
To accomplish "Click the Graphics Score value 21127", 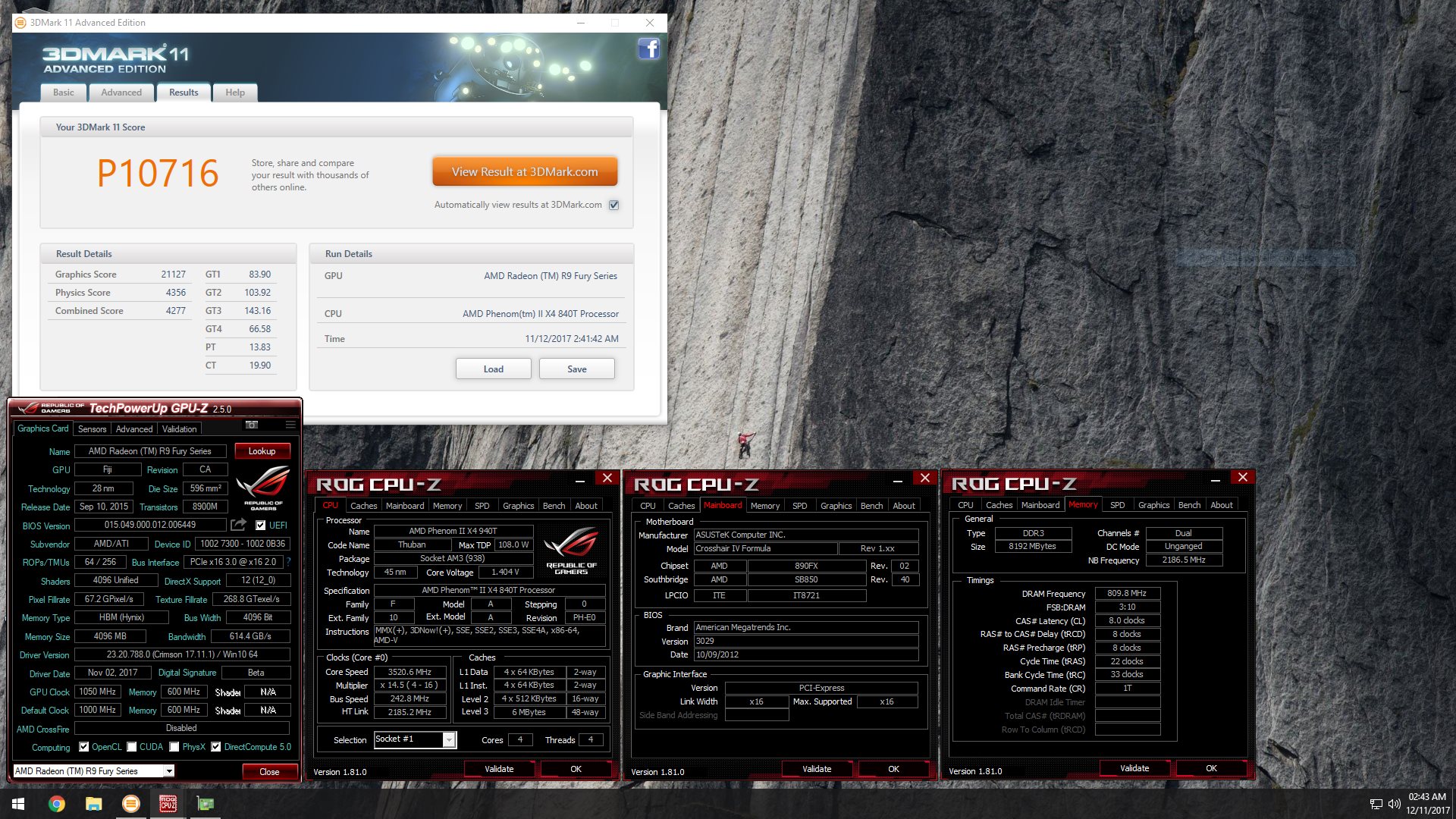I will tap(173, 275).
